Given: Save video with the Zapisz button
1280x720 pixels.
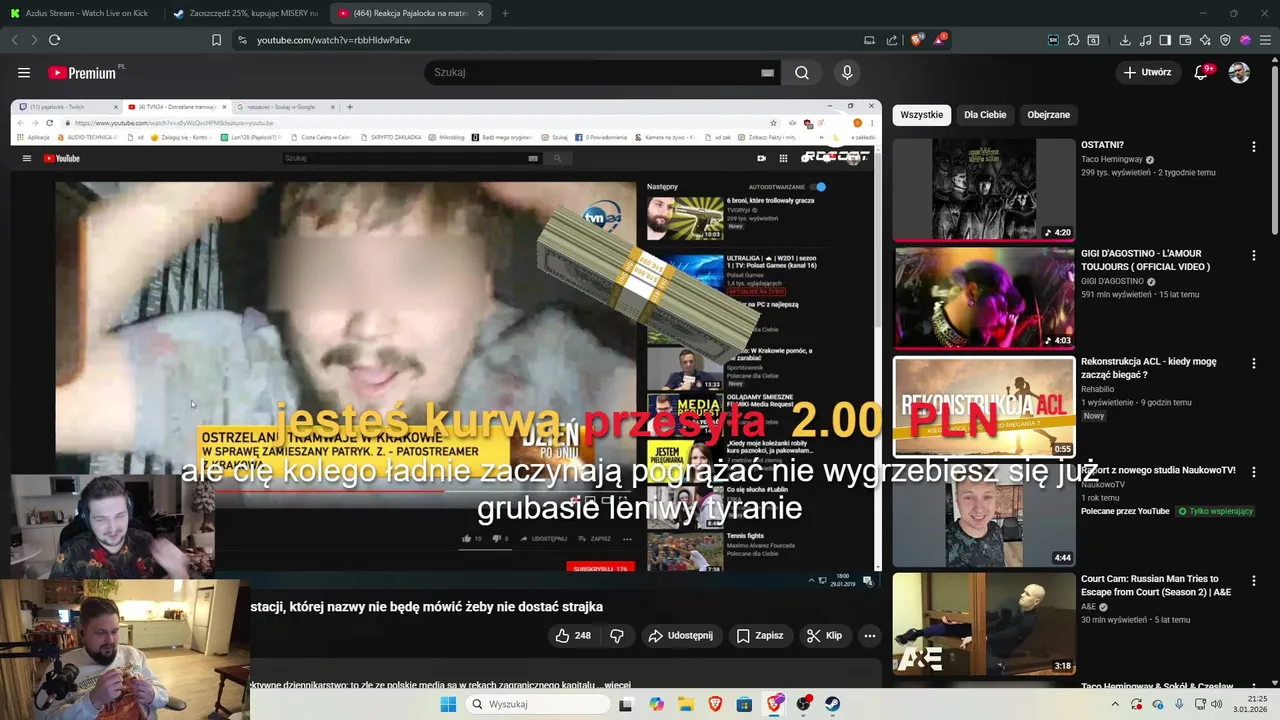Looking at the screenshot, I should tap(760, 635).
